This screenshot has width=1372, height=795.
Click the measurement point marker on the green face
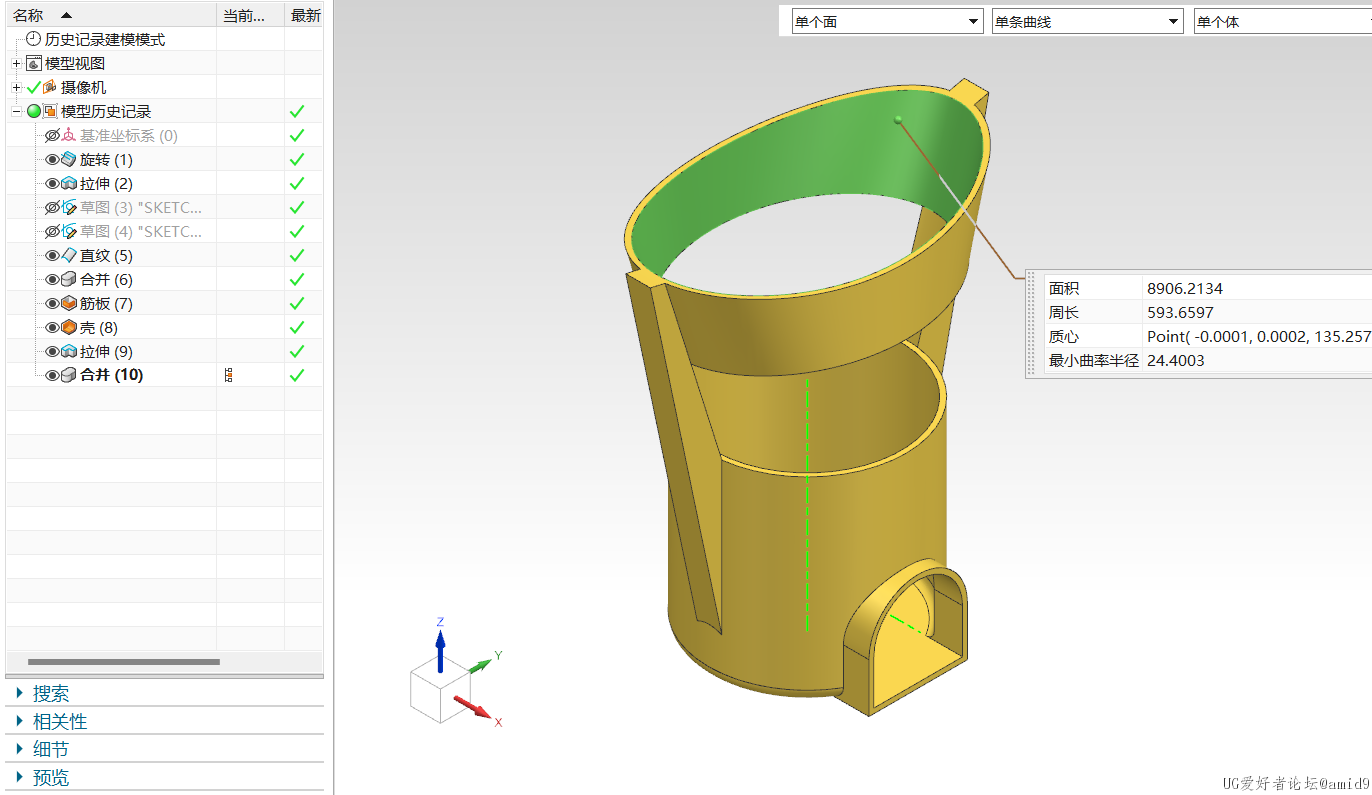pos(898,120)
